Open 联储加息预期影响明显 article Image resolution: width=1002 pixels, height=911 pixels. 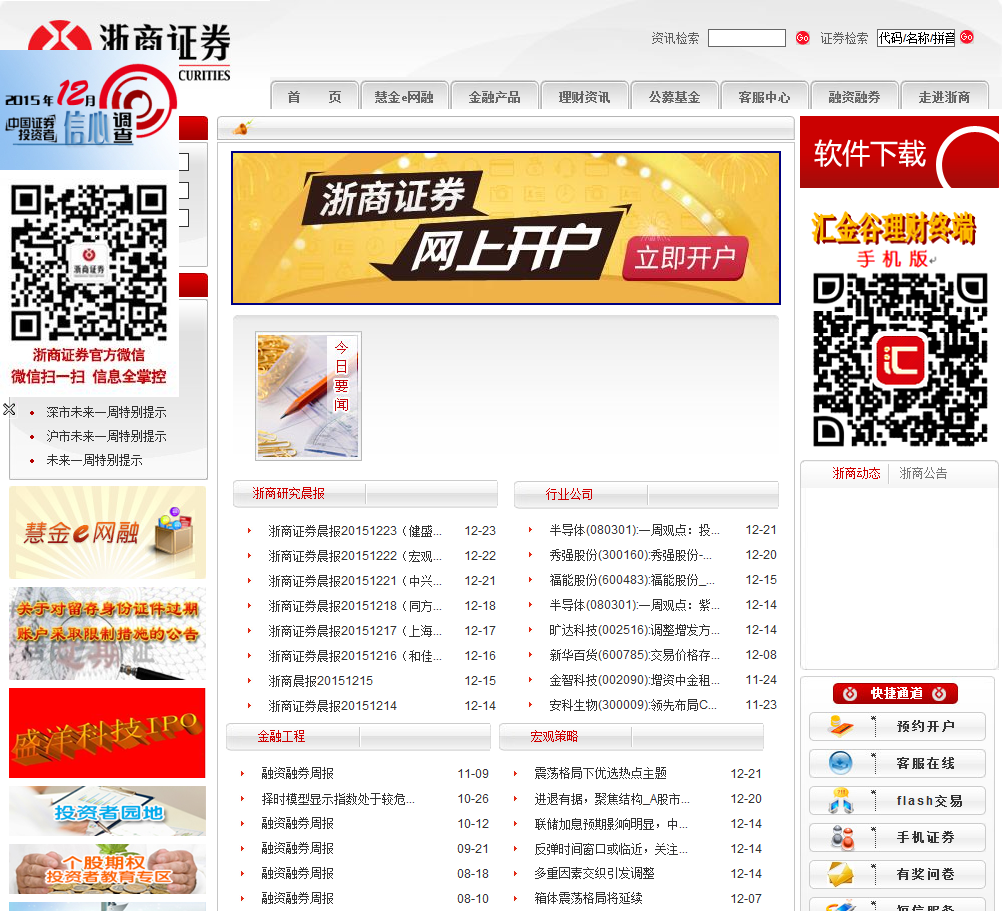coord(611,824)
